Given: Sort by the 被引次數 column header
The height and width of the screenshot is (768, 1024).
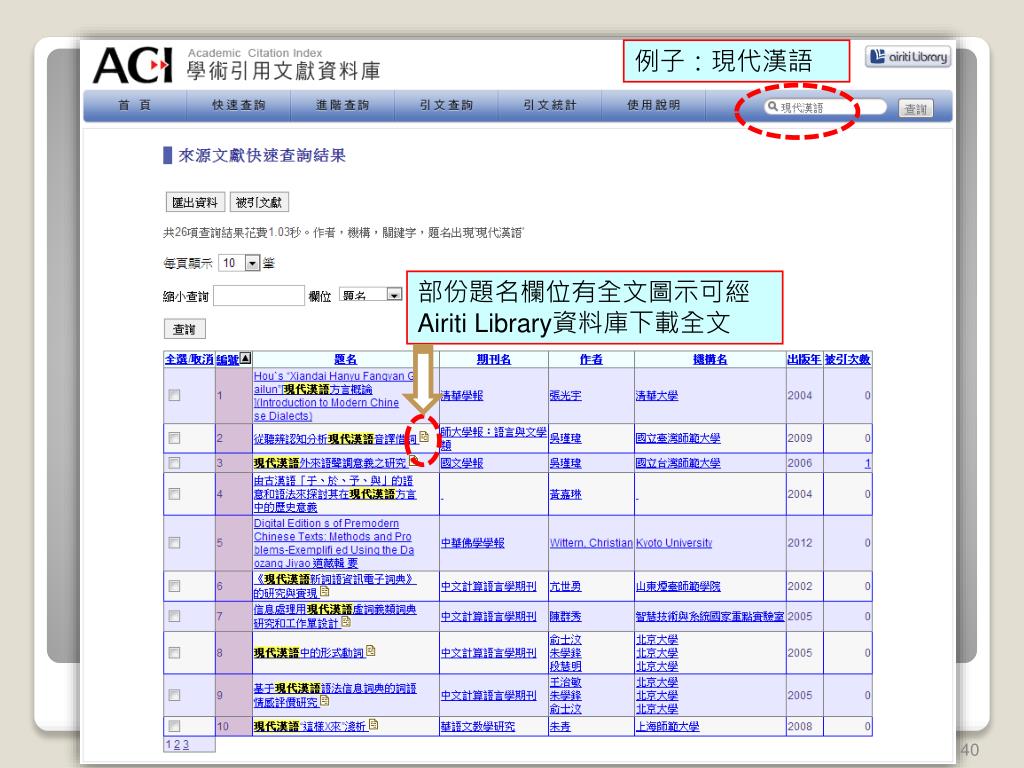Looking at the screenshot, I should 847,359.
